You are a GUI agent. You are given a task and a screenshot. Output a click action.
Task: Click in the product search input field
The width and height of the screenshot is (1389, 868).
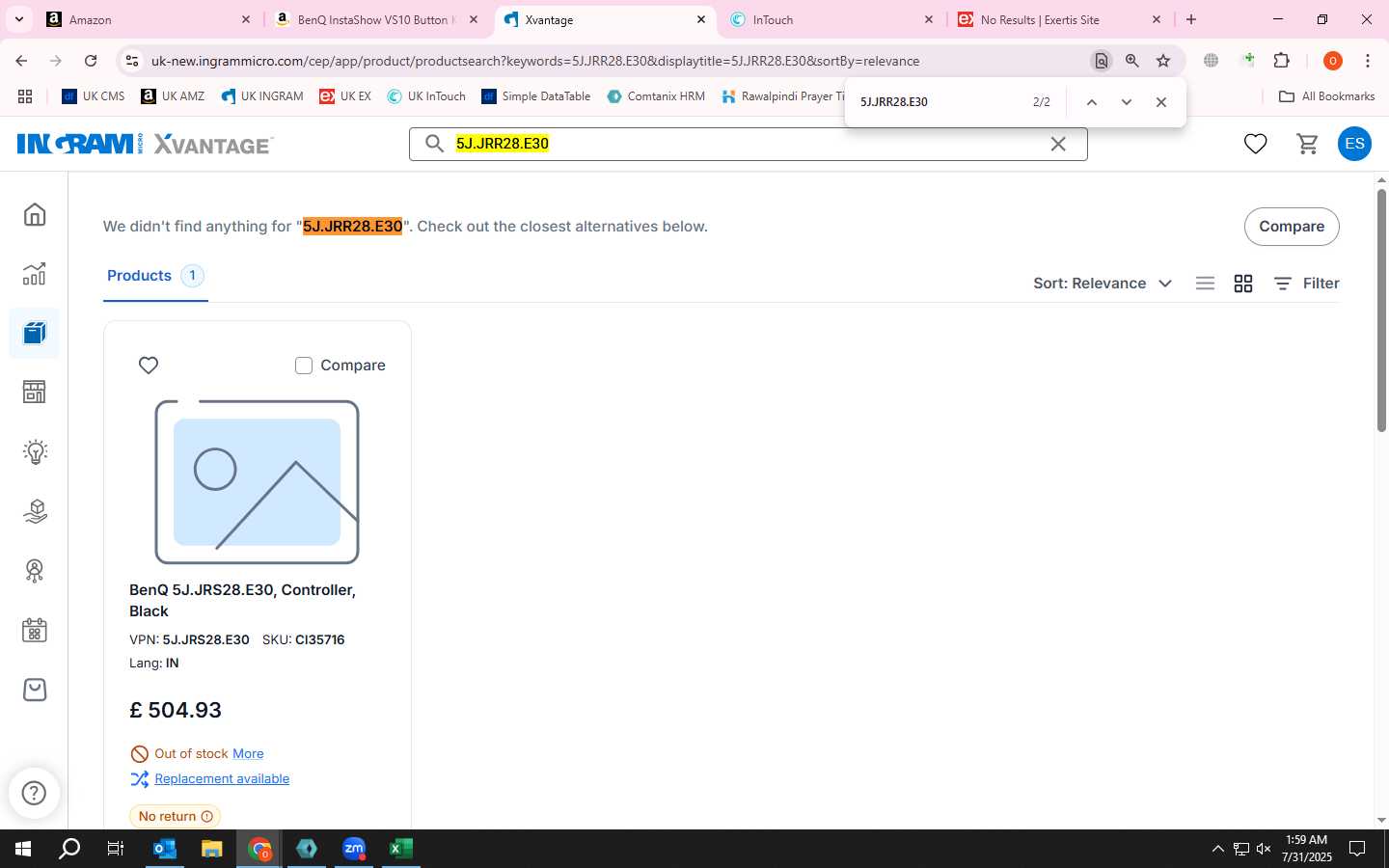(x=748, y=144)
